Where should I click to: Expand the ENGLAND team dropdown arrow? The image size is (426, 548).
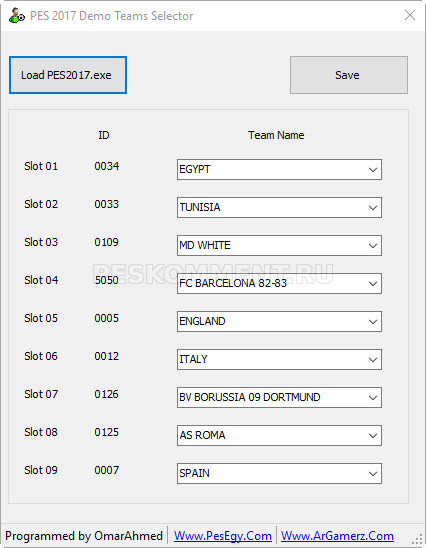pyautogui.click(x=373, y=322)
